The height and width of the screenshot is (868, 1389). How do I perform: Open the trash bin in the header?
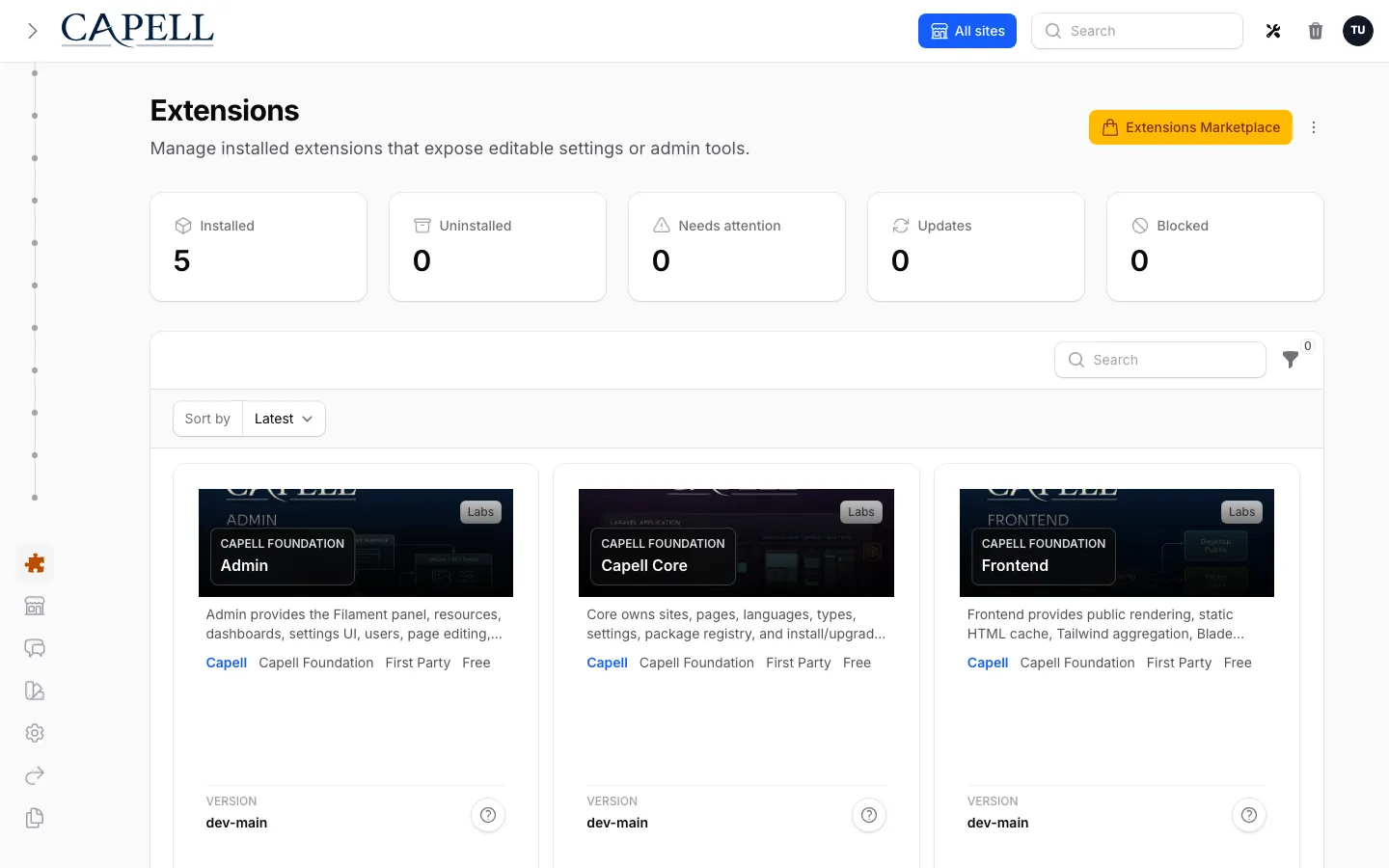[1316, 31]
